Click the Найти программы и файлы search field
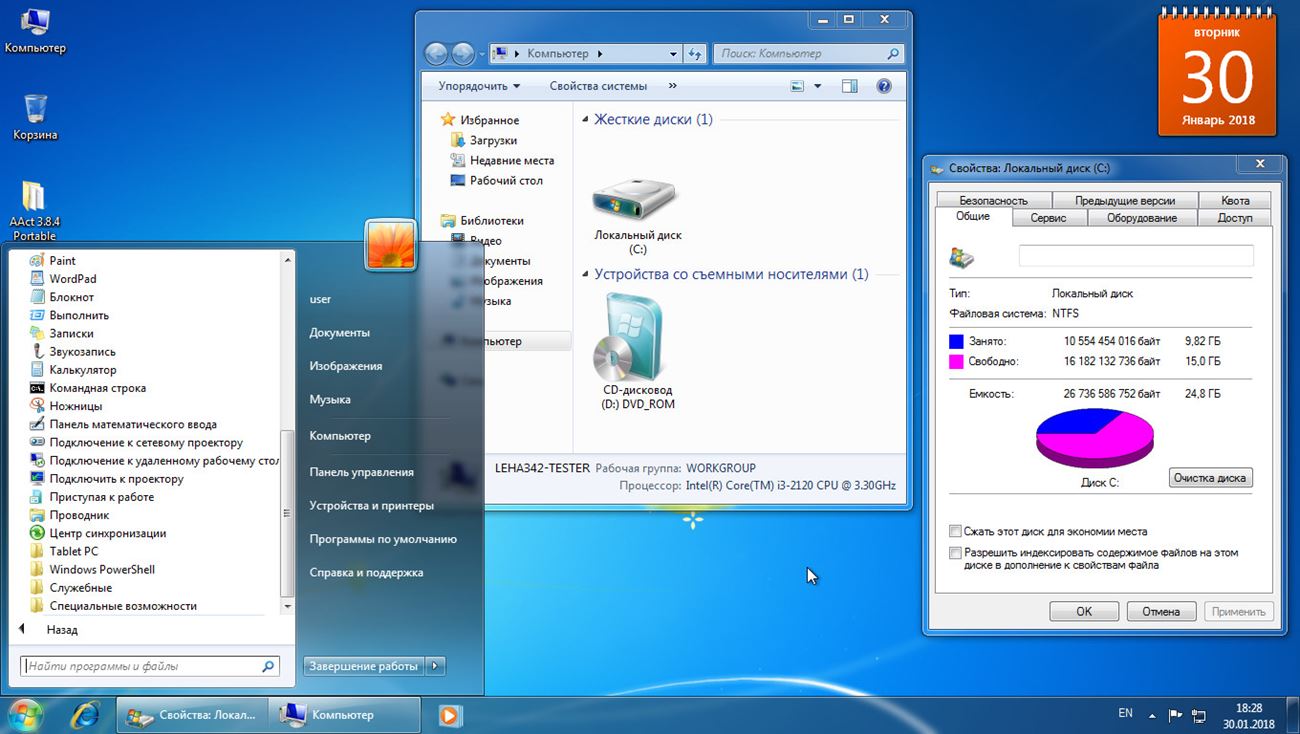Image resolution: width=1300 pixels, height=734 pixels. point(140,666)
